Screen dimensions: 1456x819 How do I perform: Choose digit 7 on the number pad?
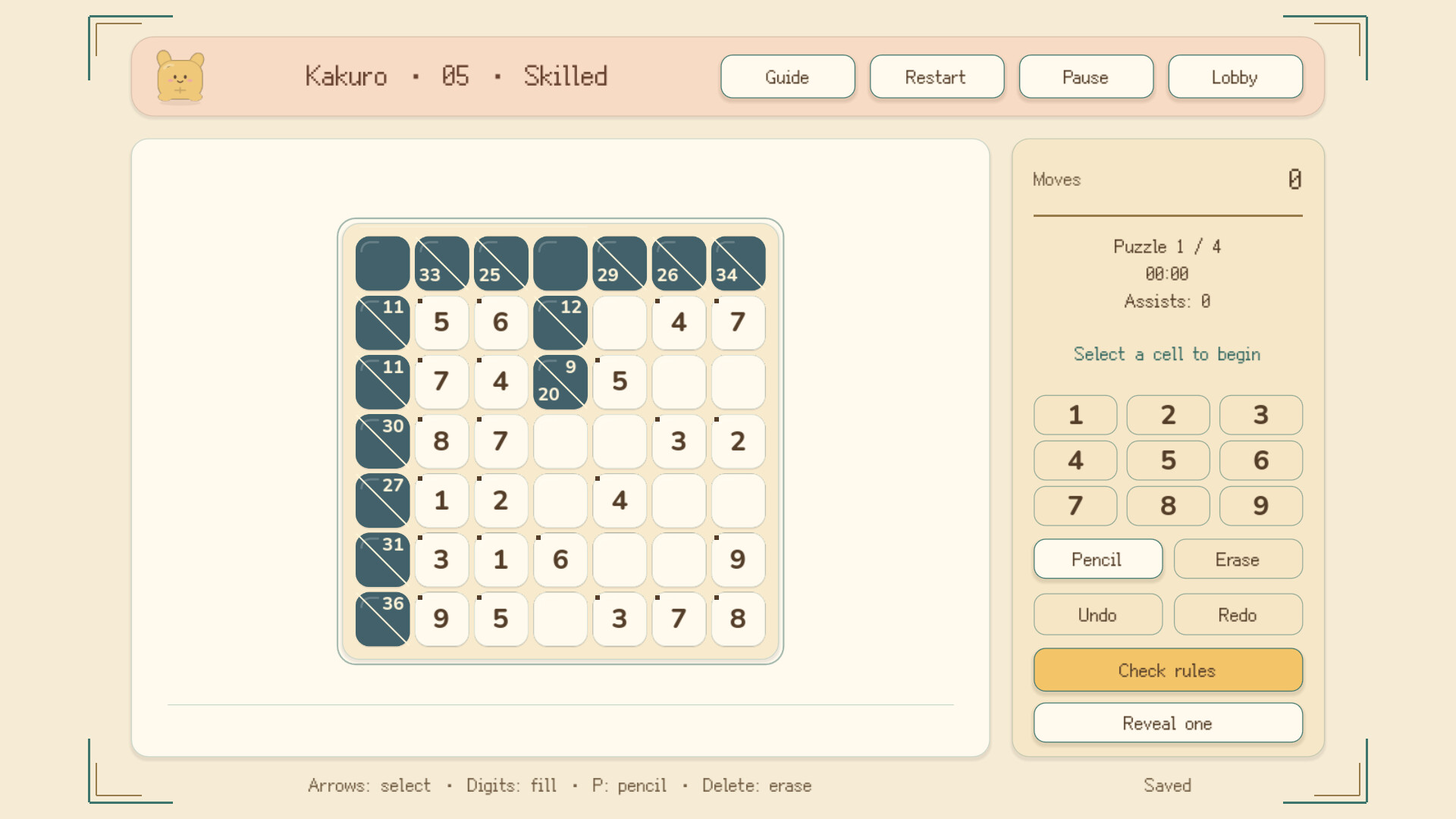point(1075,506)
